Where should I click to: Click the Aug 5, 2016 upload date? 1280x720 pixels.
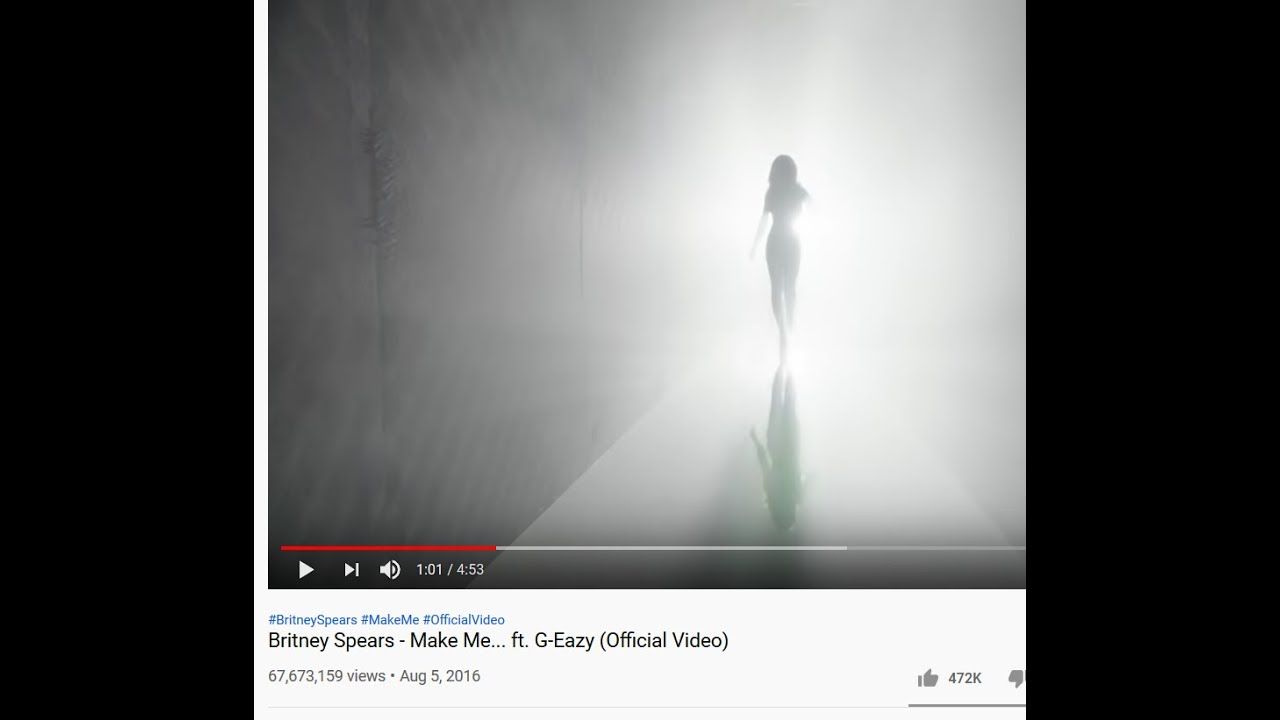[x=440, y=676]
